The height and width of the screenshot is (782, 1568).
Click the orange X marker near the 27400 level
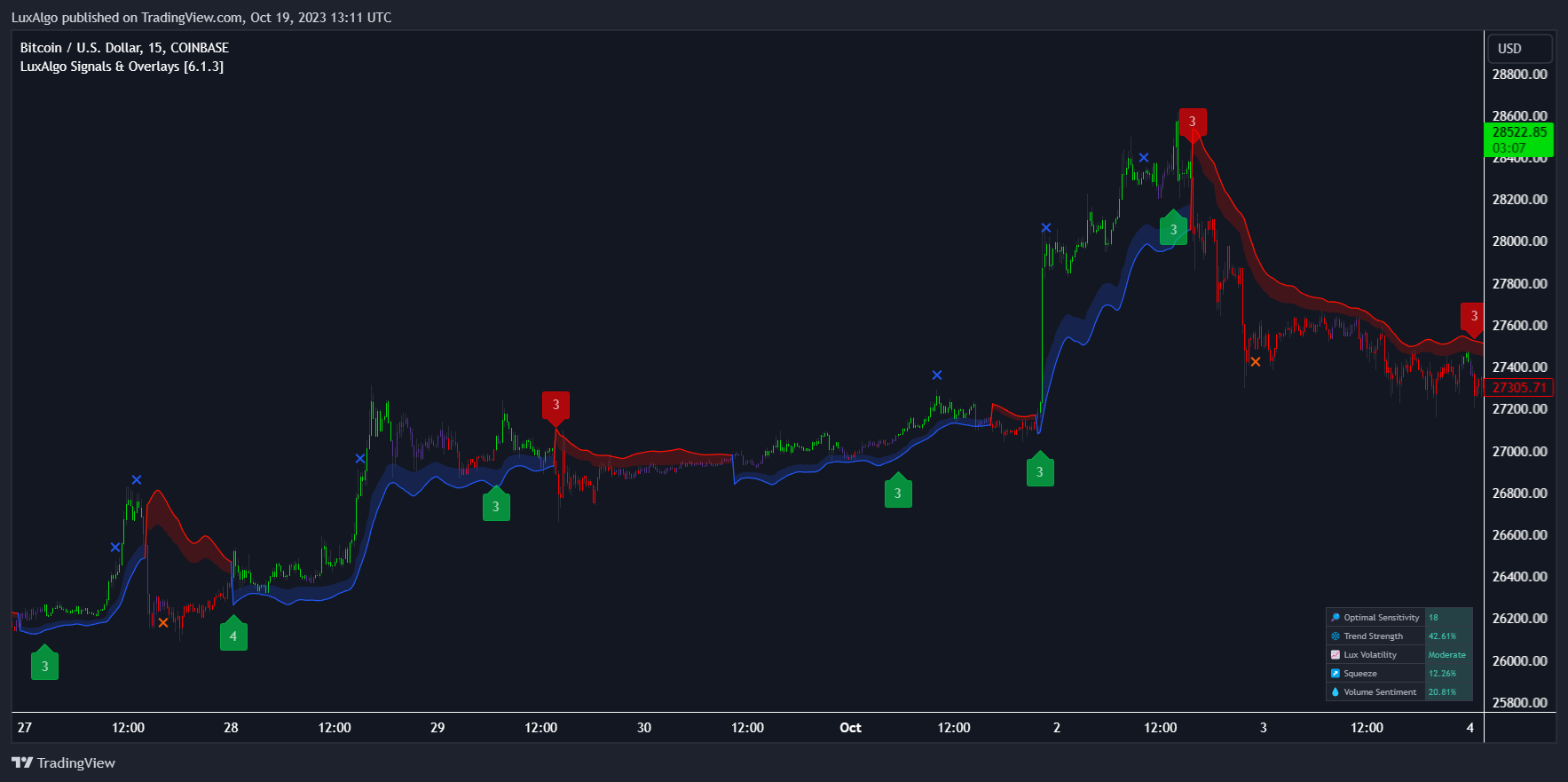point(1255,361)
